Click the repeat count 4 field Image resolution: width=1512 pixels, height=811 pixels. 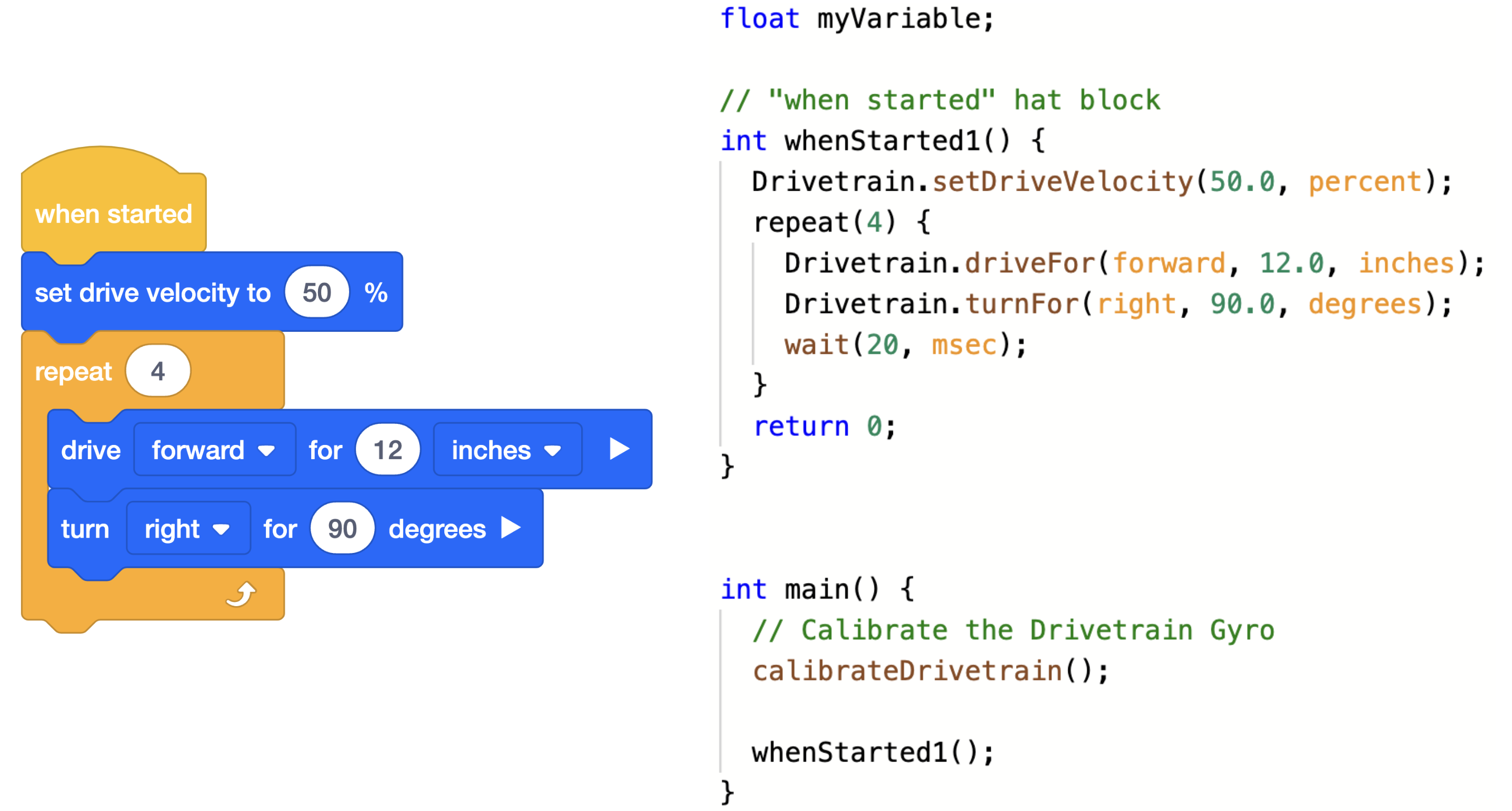(x=157, y=371)
